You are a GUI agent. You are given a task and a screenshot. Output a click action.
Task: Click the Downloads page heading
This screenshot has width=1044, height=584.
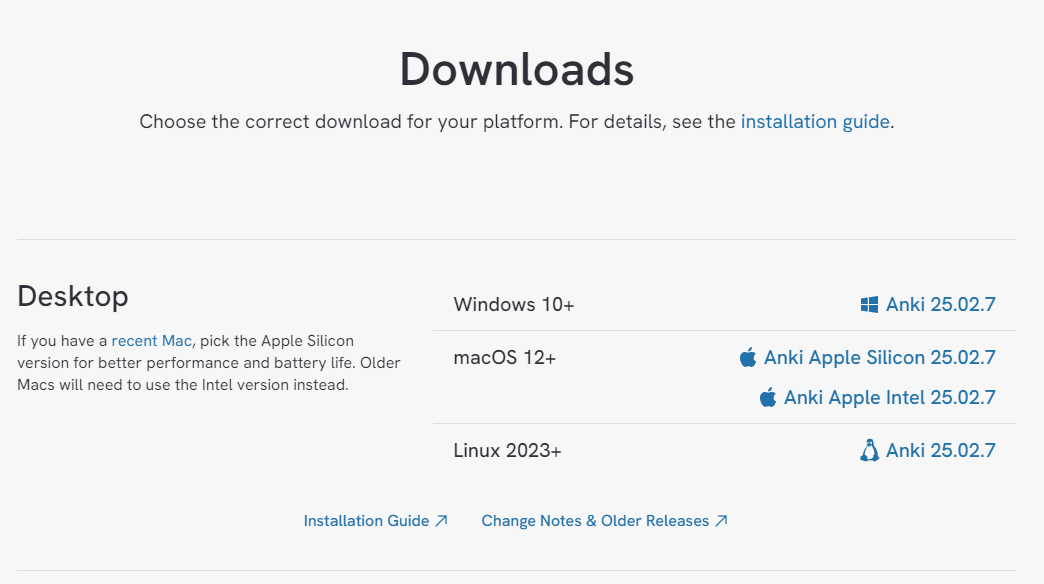click(517, 69)
